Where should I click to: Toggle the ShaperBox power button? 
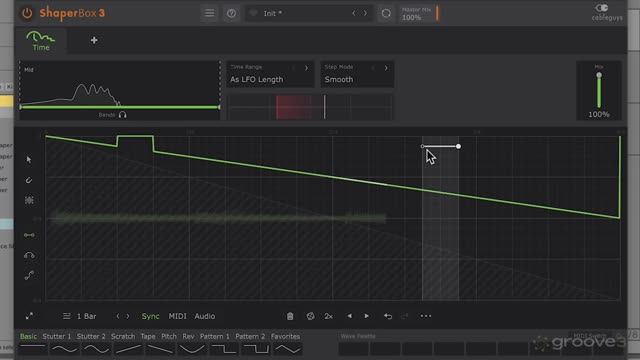click(27, 13)
